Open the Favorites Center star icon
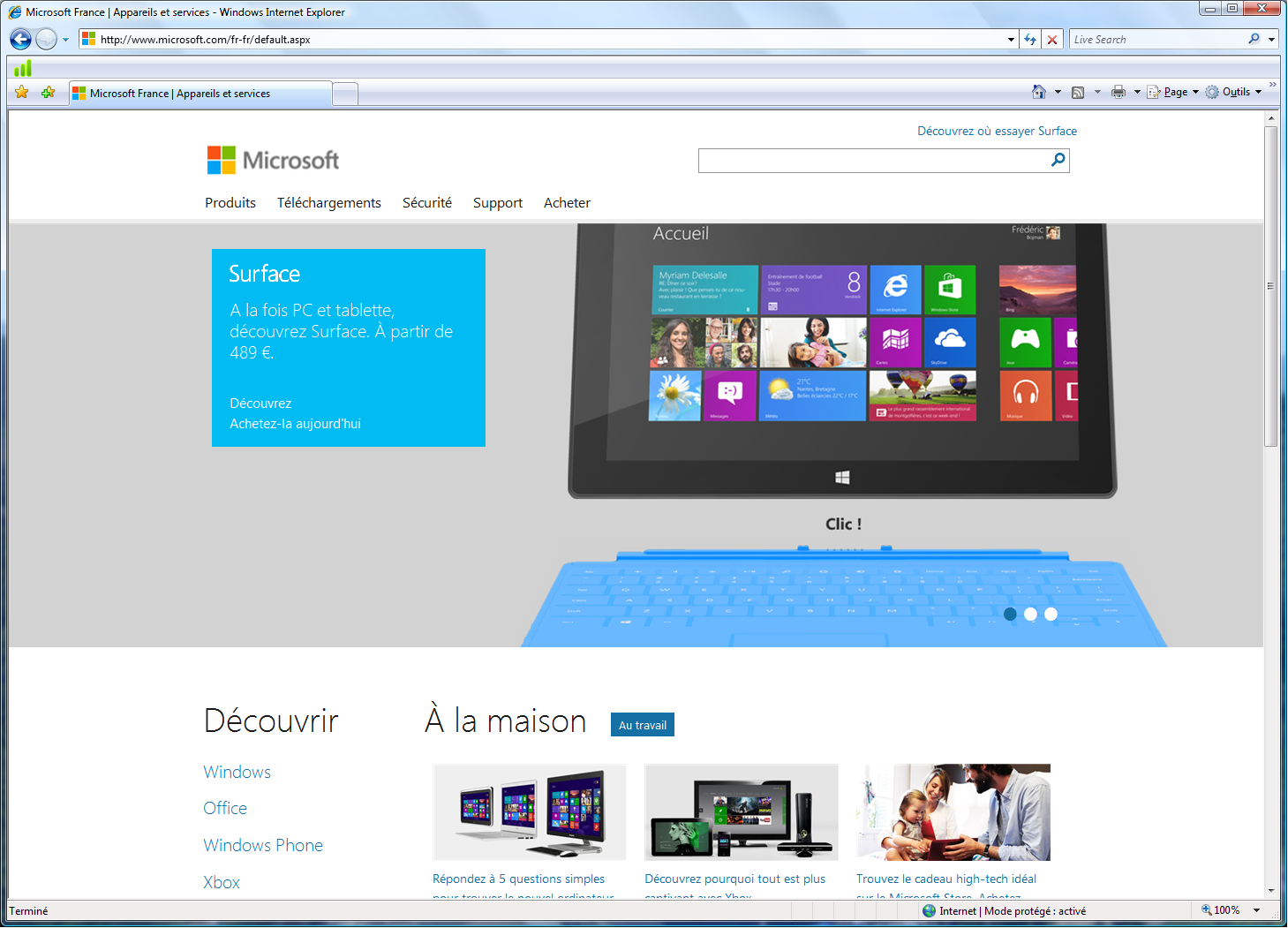This screenshot has width=1288, height=928. click(22, 92)
